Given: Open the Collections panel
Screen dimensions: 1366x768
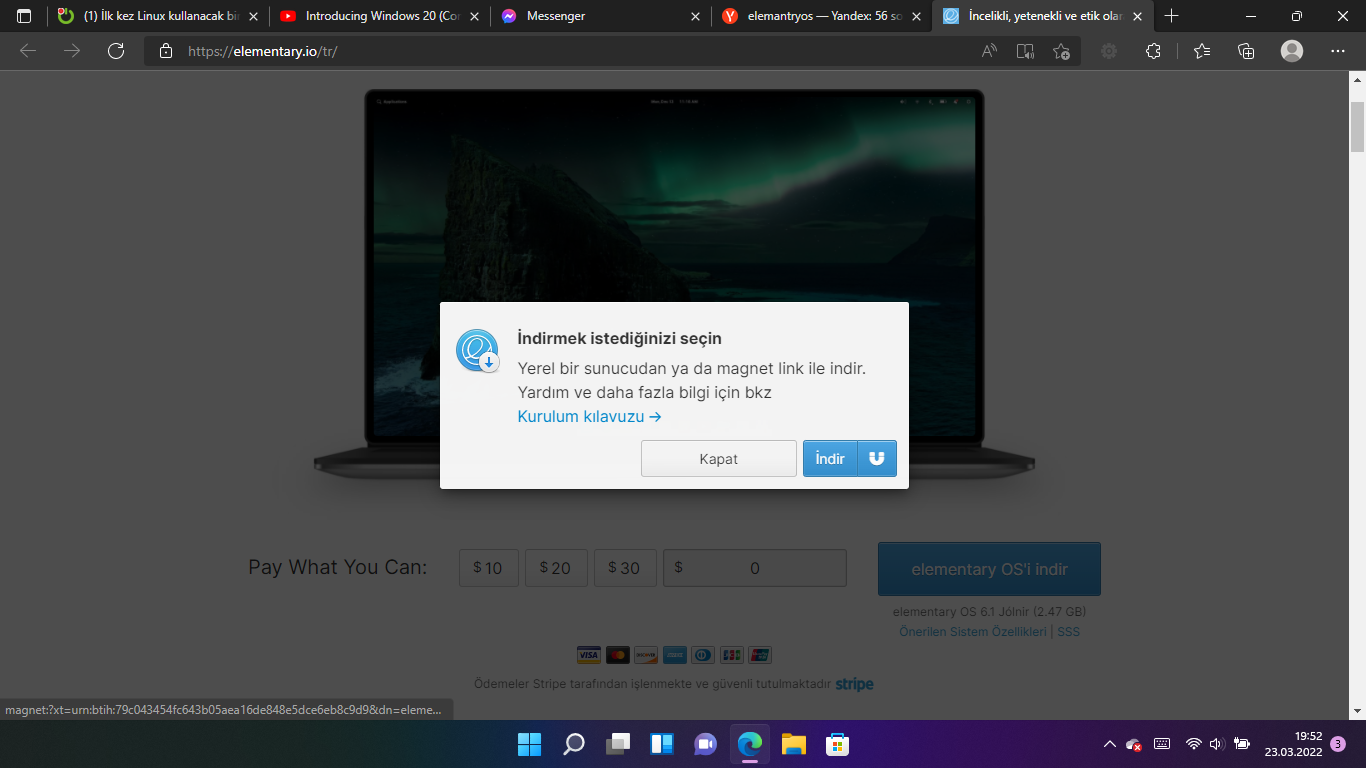Looking at the screenshot, I should point(1246,51).
